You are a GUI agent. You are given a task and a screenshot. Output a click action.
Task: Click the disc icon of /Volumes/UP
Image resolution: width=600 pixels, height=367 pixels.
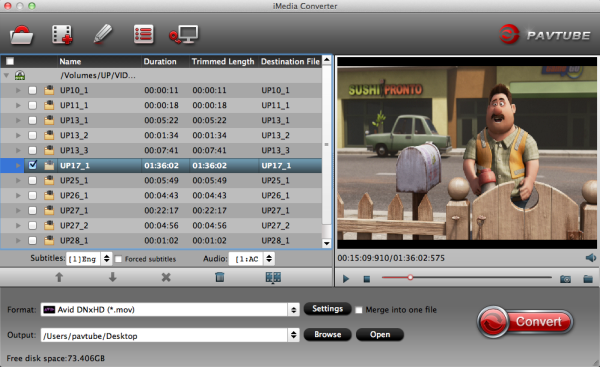click(20, 75)
